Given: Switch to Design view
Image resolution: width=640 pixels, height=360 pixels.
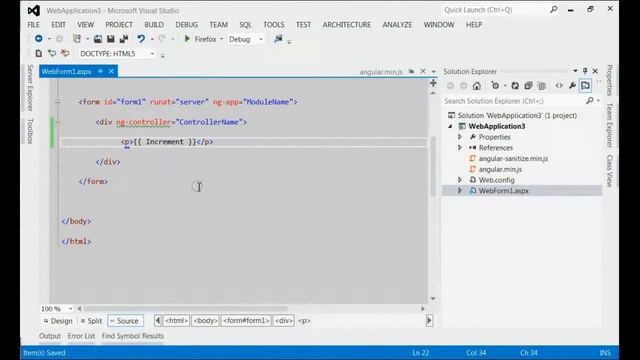Looking at the screenshot, I should [58, 321].
